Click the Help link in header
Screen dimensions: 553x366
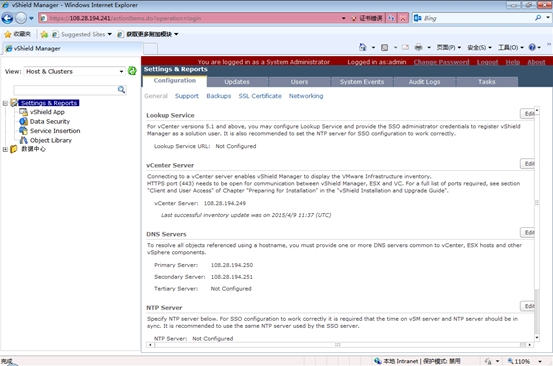[x=513, y=62]
